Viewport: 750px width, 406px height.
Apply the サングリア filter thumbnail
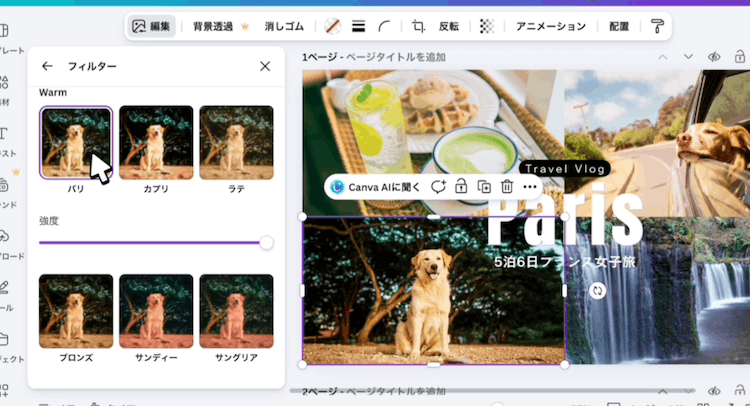click(236, 311)
